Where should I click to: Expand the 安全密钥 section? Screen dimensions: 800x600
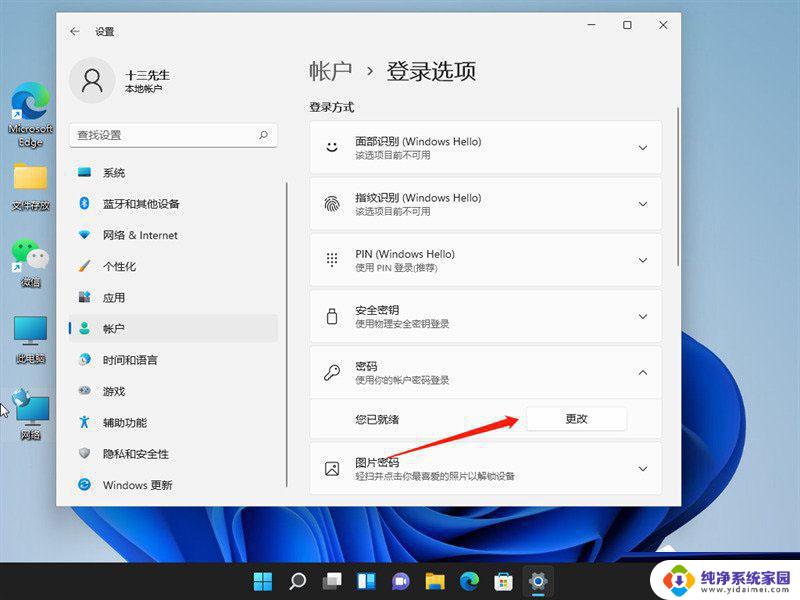[x=643, y=316]
